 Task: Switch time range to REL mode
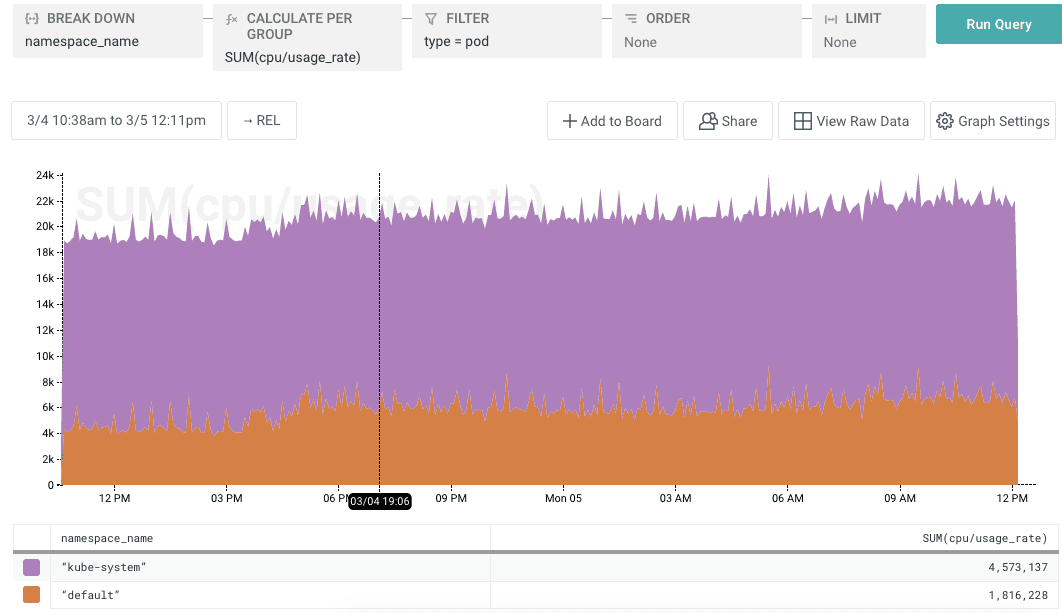coord(261,120)
